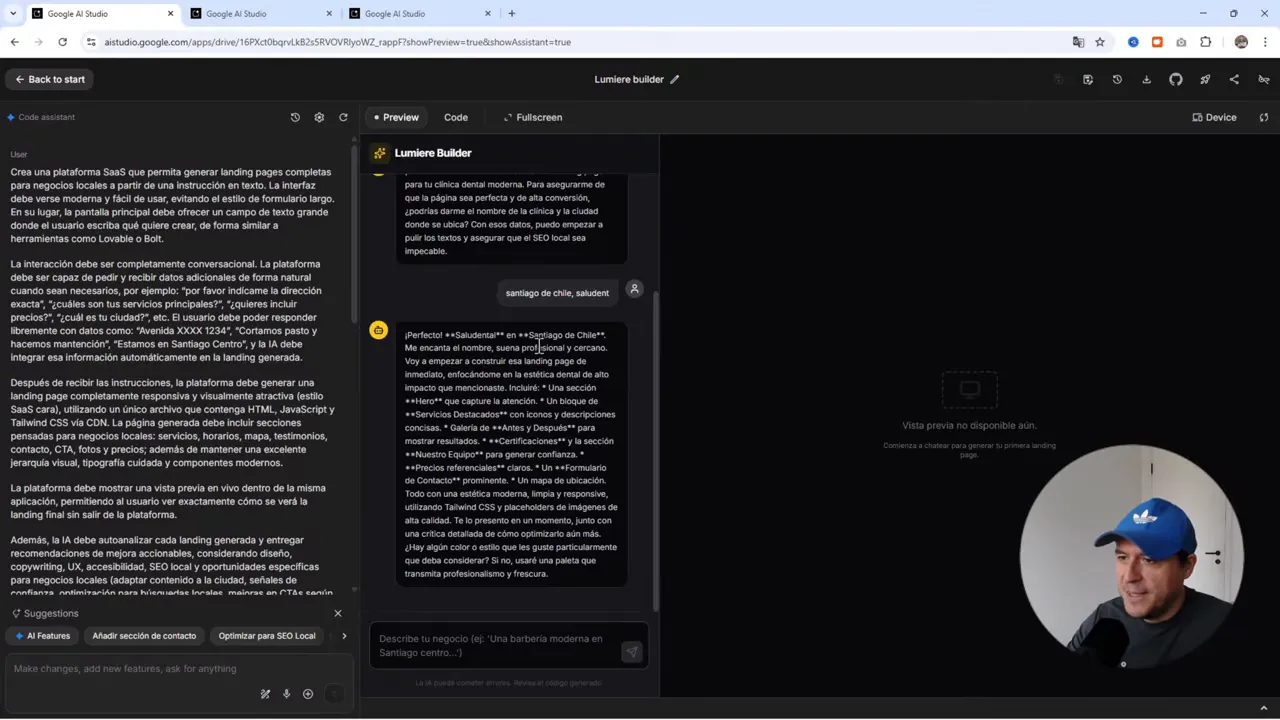
Task: Expand more suggestions with the chevron arrow
Action: 344,635
